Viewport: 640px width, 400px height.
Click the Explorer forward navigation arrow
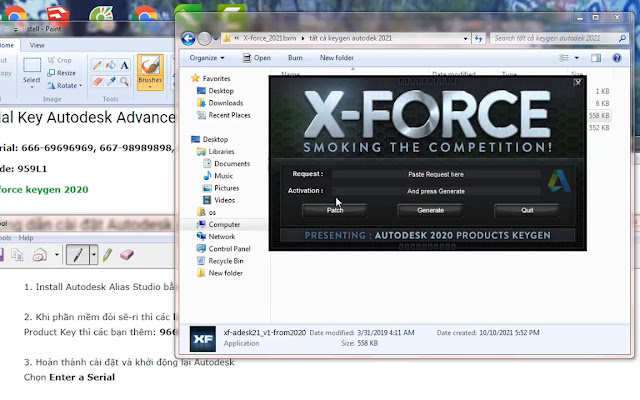coord(204,39)
